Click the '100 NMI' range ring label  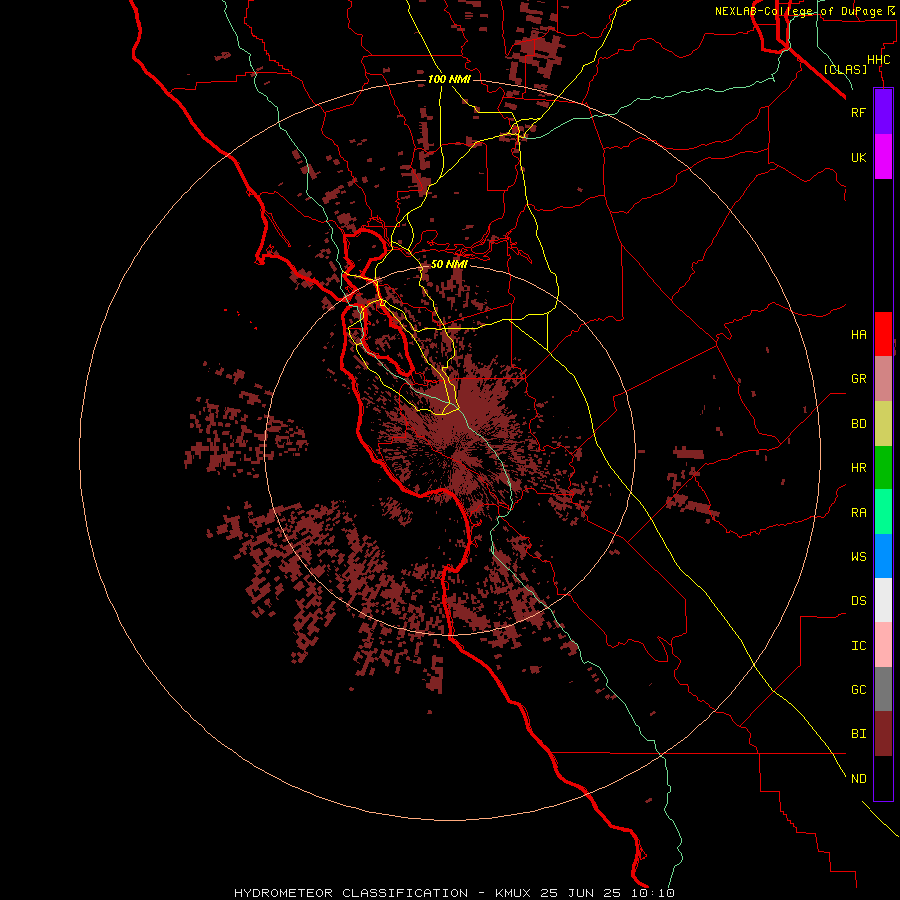point(449,79)
